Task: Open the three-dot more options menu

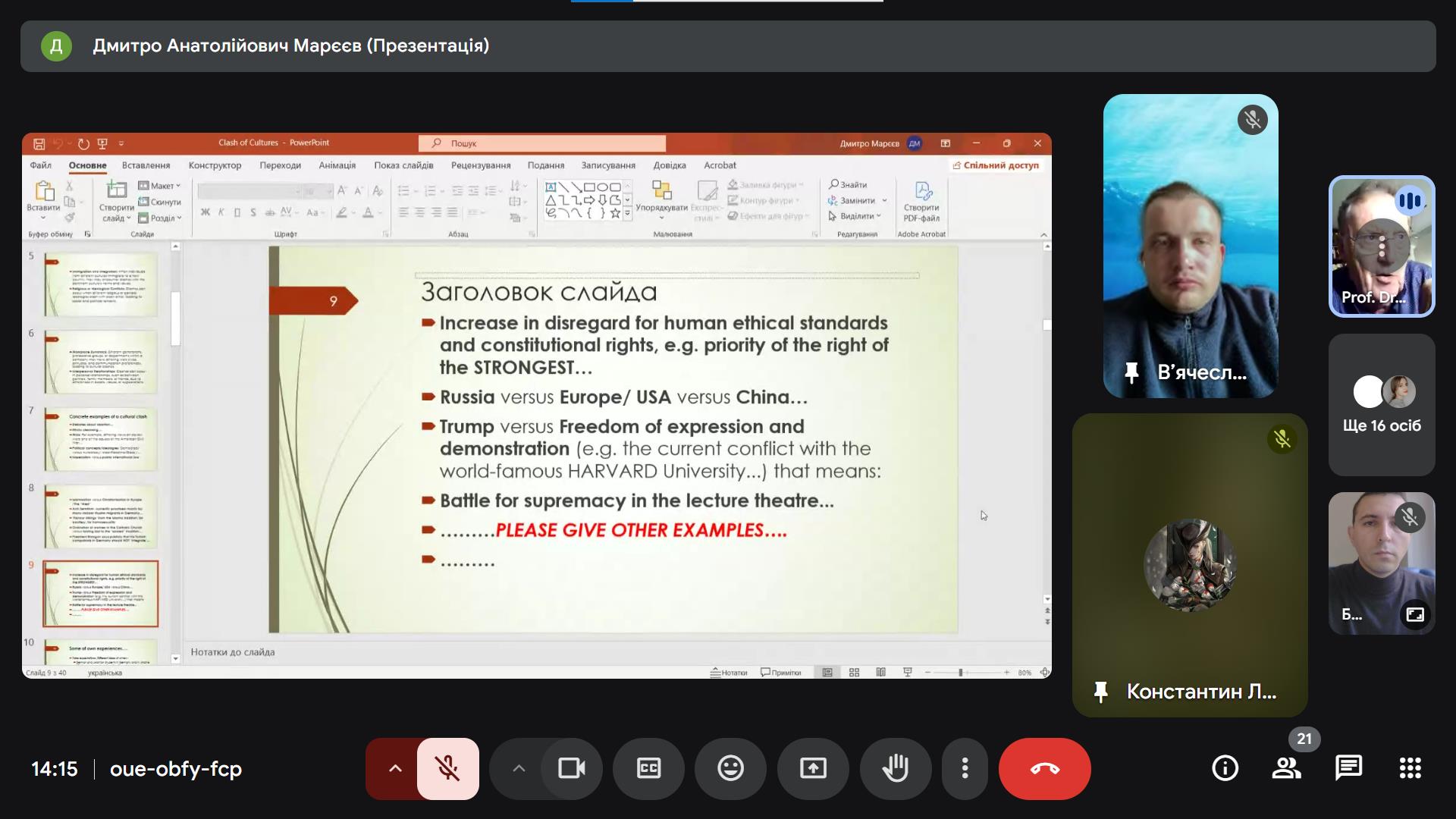Action: point(965,769)
